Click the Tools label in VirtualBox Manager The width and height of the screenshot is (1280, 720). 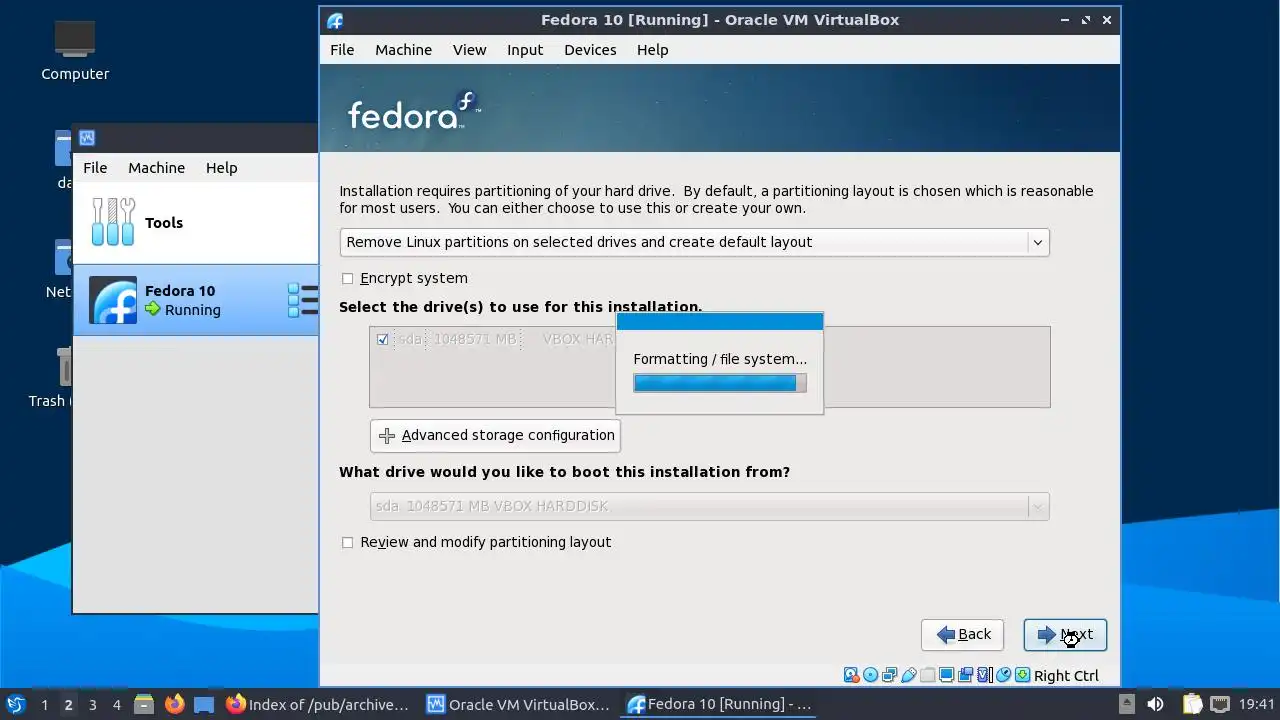point(164,223)
